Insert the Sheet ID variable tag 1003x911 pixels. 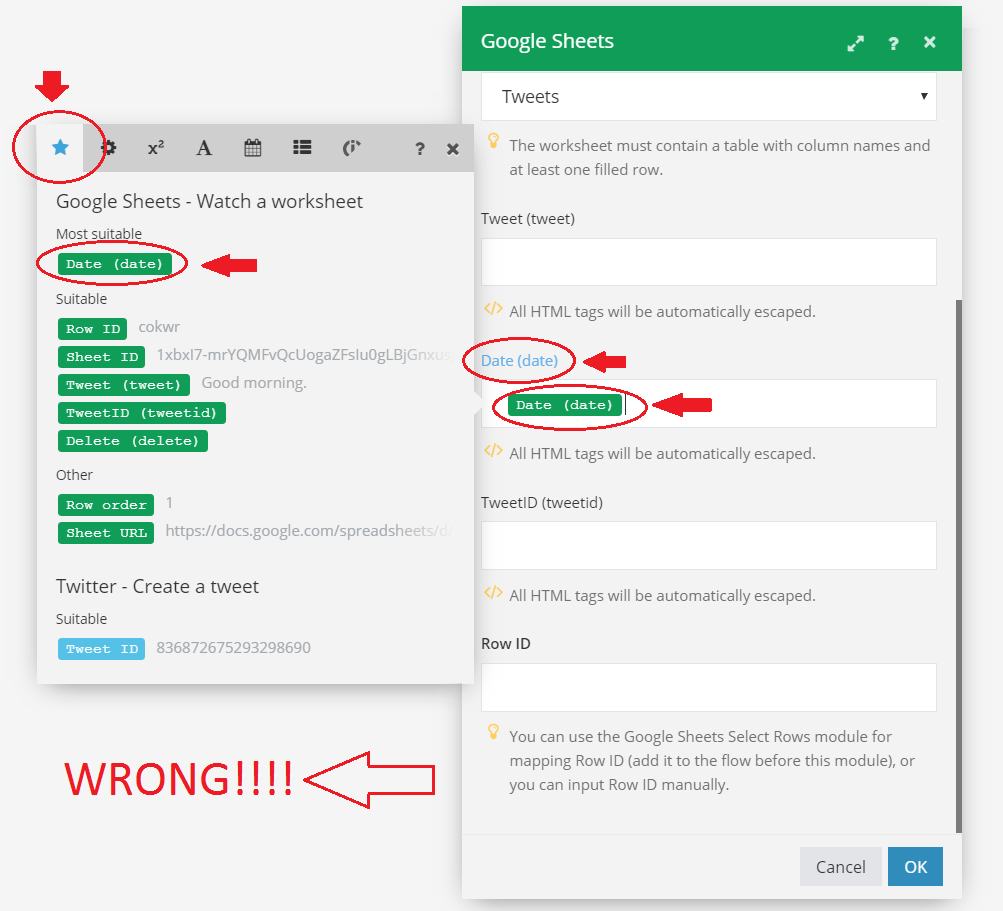[x=101, y=357]
